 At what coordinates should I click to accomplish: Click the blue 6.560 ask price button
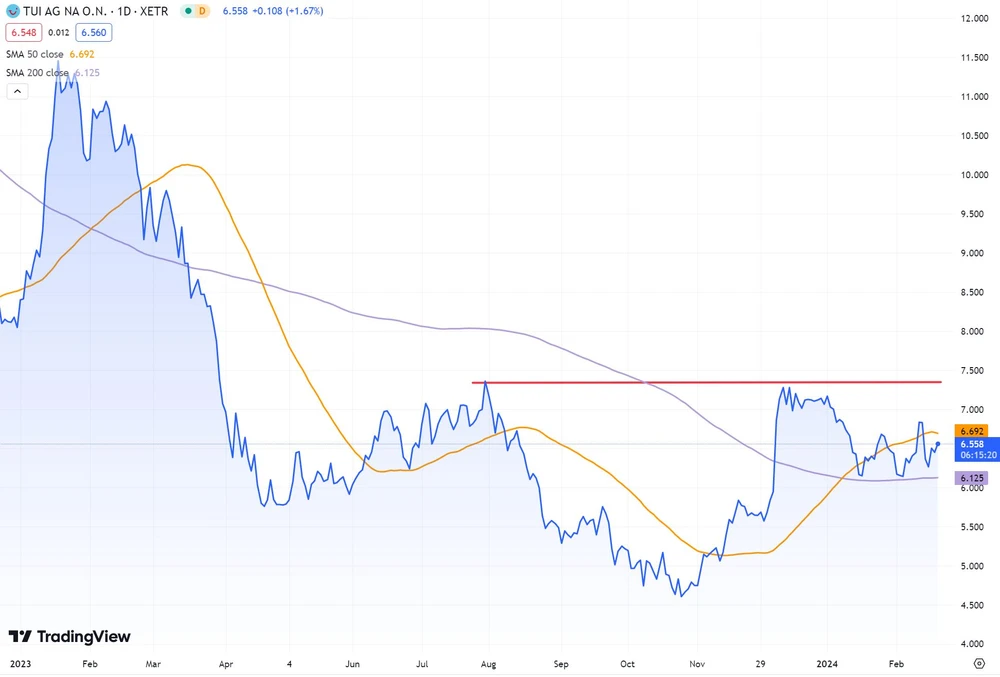click(x=93, y=32)
